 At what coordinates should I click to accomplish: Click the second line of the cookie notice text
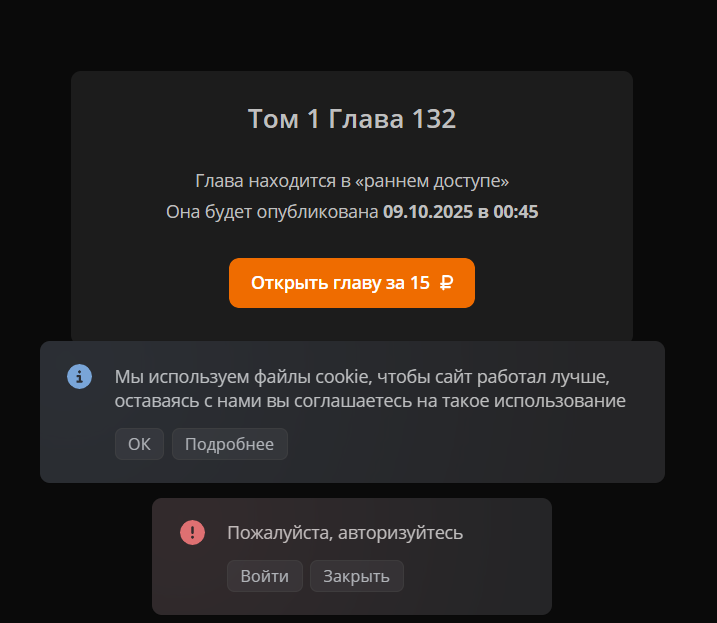coord(370,401)
